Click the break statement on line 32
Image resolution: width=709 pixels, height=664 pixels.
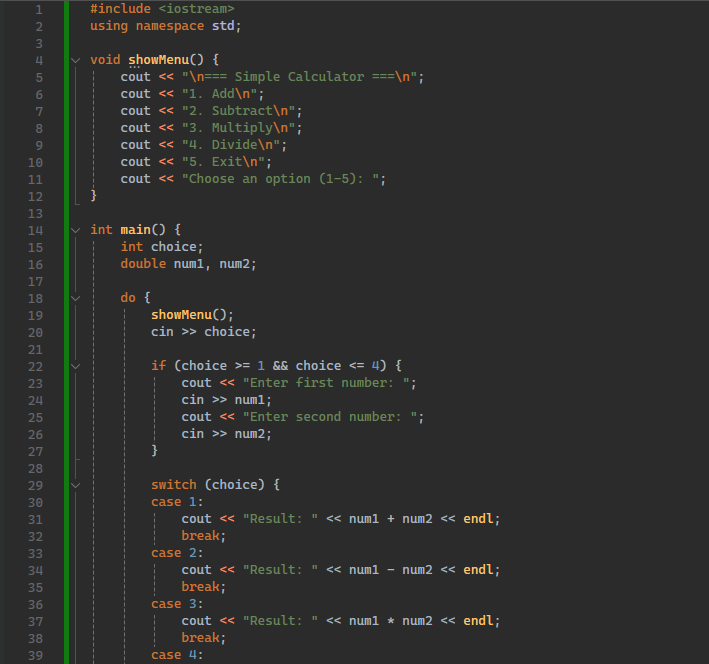point(203,536)
